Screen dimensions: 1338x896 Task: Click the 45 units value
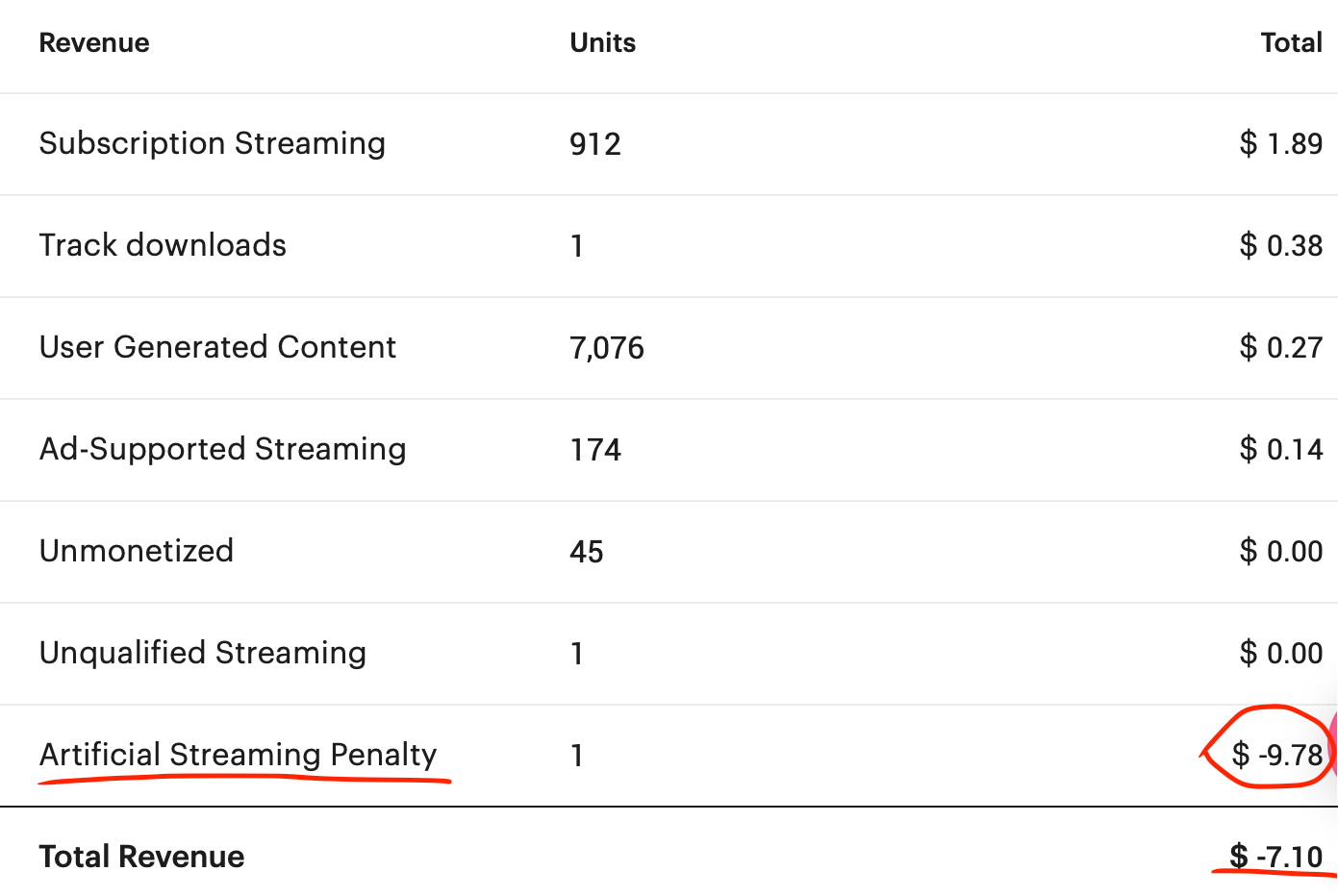click(x=586, y=552)
